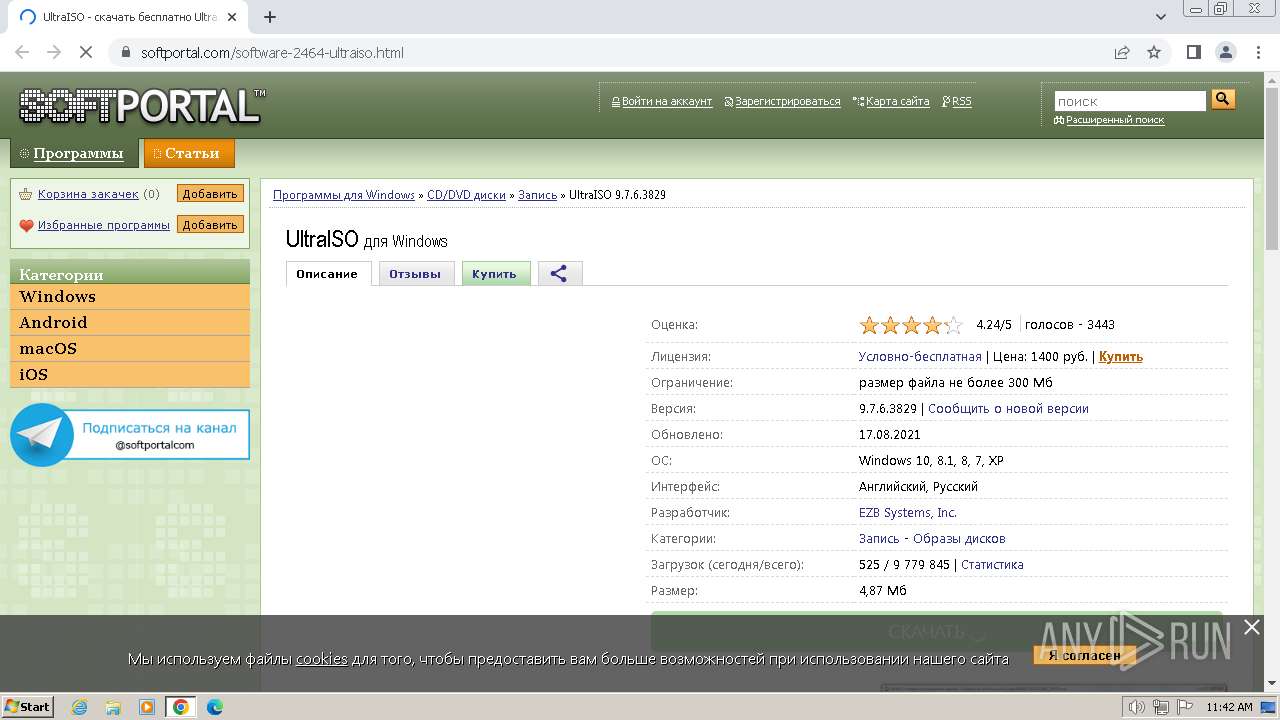Accept cookies with Я согласен button
This screenshot has width=1280, height=720.
[x=1085, y=656]
